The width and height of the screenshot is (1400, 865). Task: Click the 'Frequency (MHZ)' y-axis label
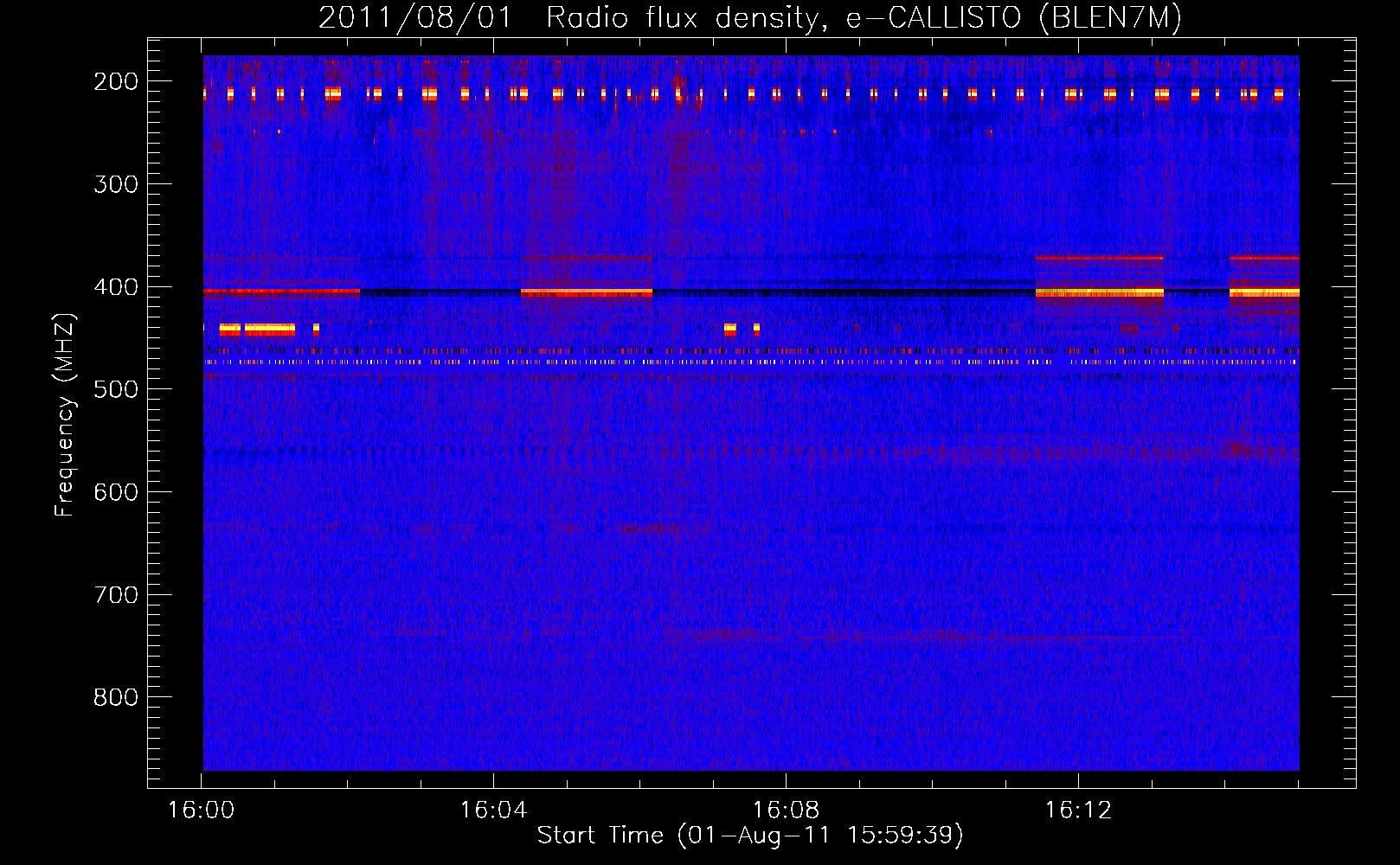coord(65,414)
